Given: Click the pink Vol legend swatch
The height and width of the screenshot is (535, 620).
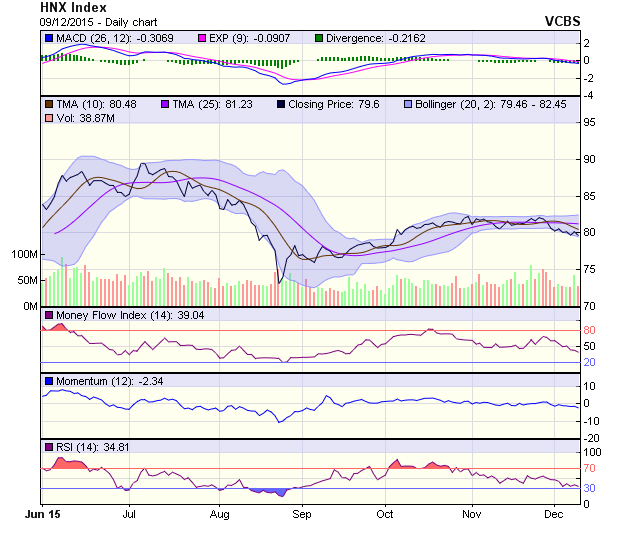Looking at the screenshot, I should click(48, 118).
